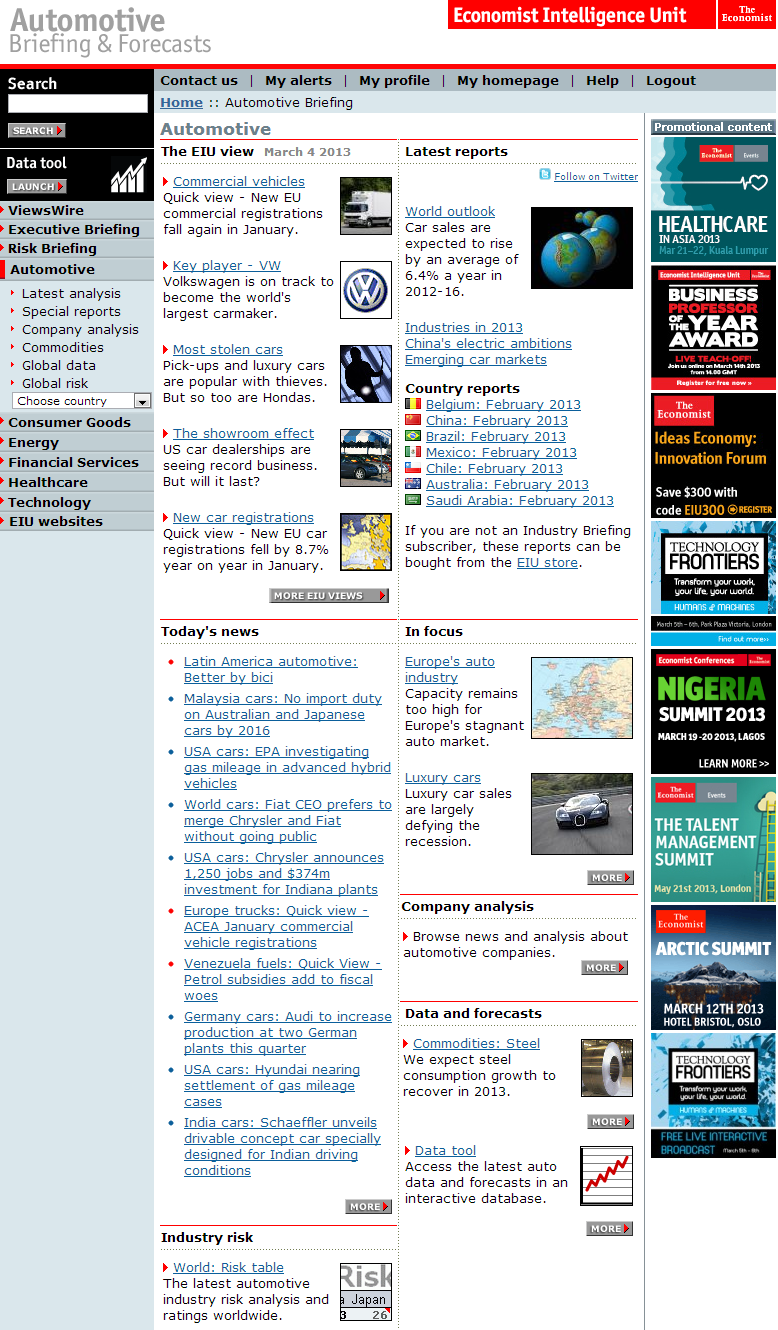Click the Brazil flag icon
This screenshot has width=778, height=1330.
point(413,436)
